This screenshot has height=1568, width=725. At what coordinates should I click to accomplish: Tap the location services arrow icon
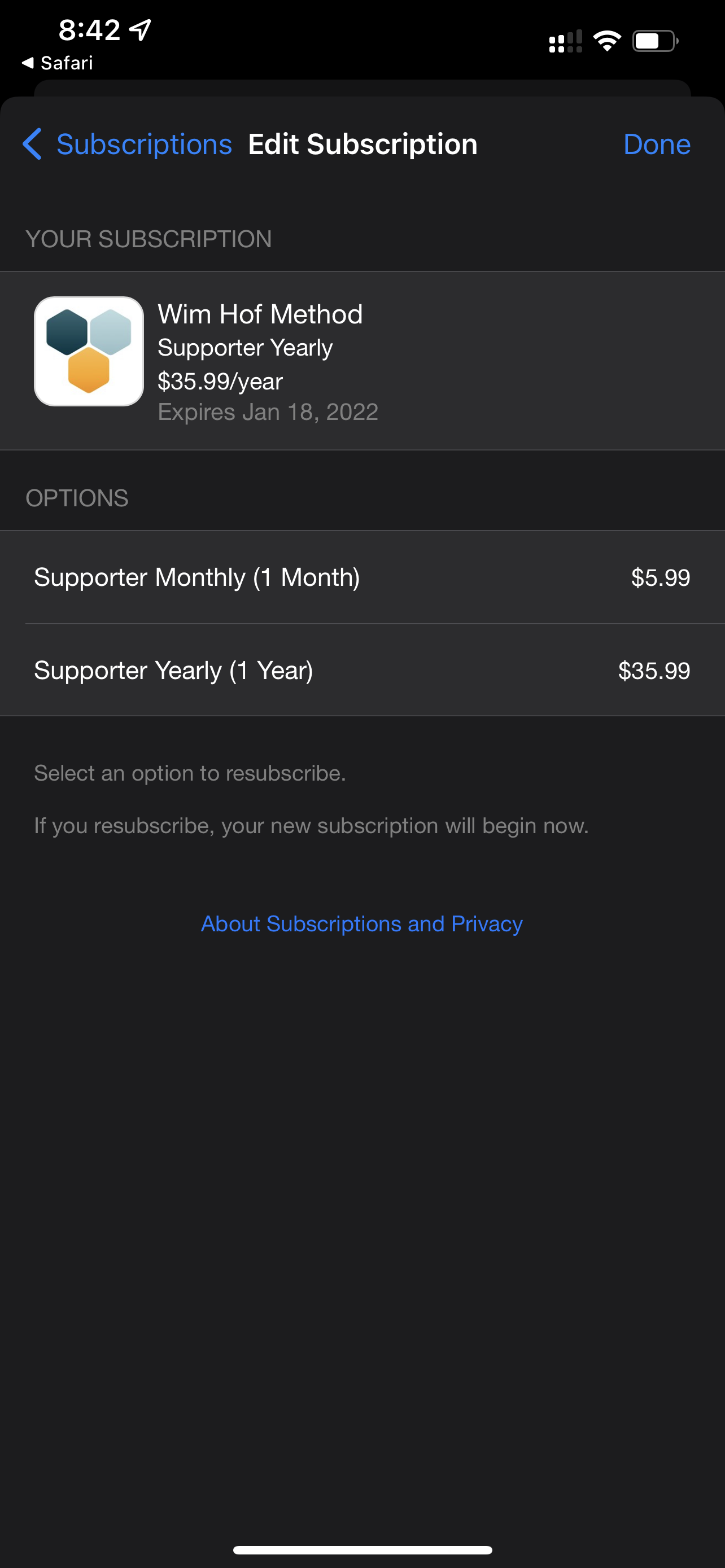pyautogui.click(x=141, y=29)
